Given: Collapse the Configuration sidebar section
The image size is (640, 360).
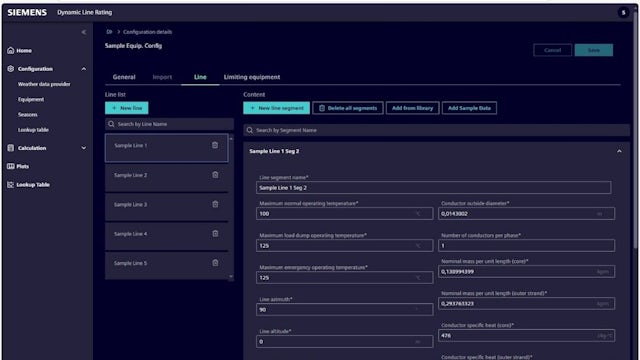Looking at the screenshot, I should tap(84, 69).
